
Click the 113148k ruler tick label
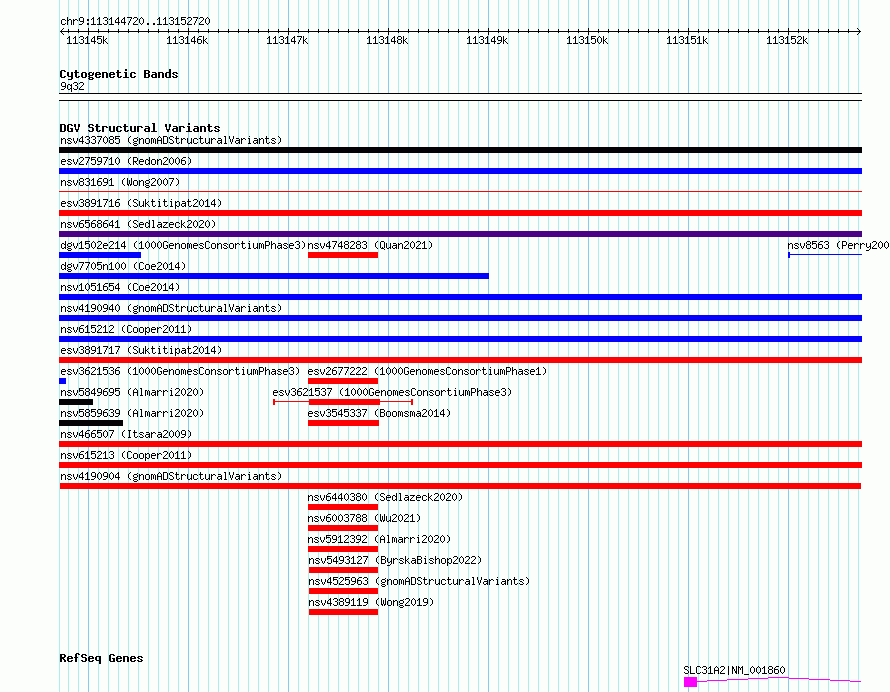[387, 40]
